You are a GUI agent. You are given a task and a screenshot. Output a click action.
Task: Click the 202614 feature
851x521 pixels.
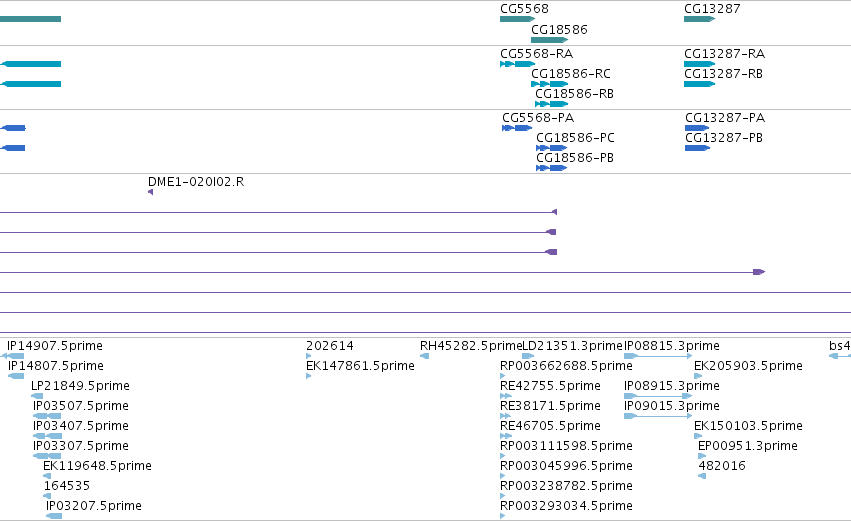point(309,356)
